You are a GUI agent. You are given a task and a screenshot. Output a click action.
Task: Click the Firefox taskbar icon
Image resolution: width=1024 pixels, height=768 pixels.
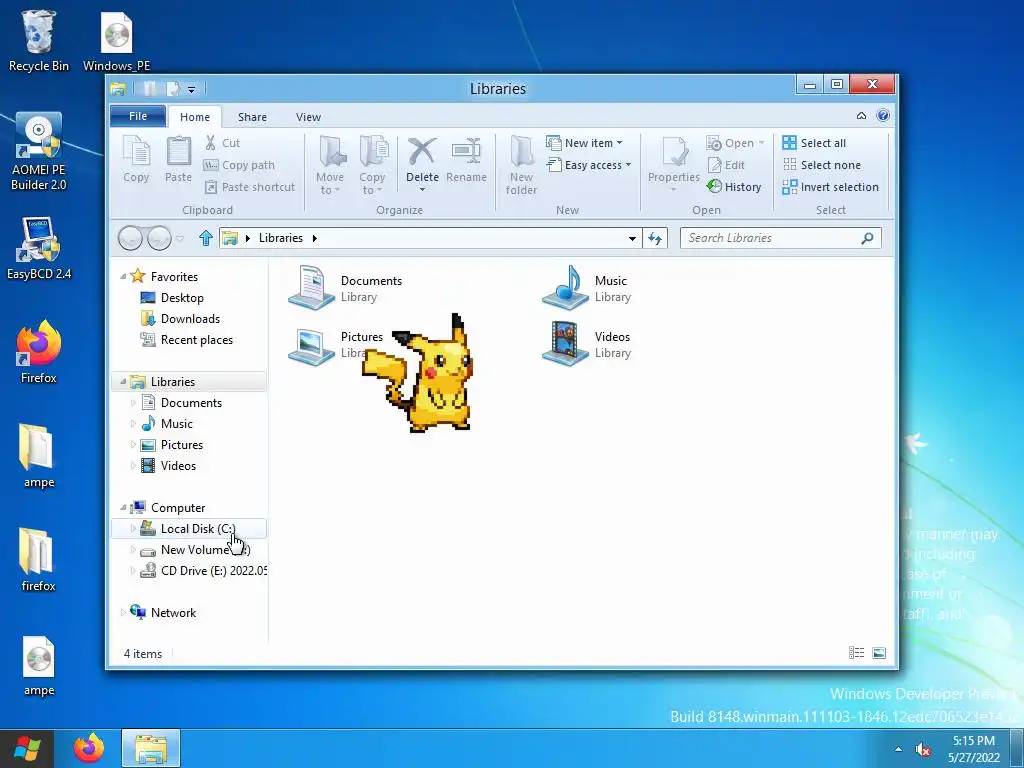click(x=89, y=748)
